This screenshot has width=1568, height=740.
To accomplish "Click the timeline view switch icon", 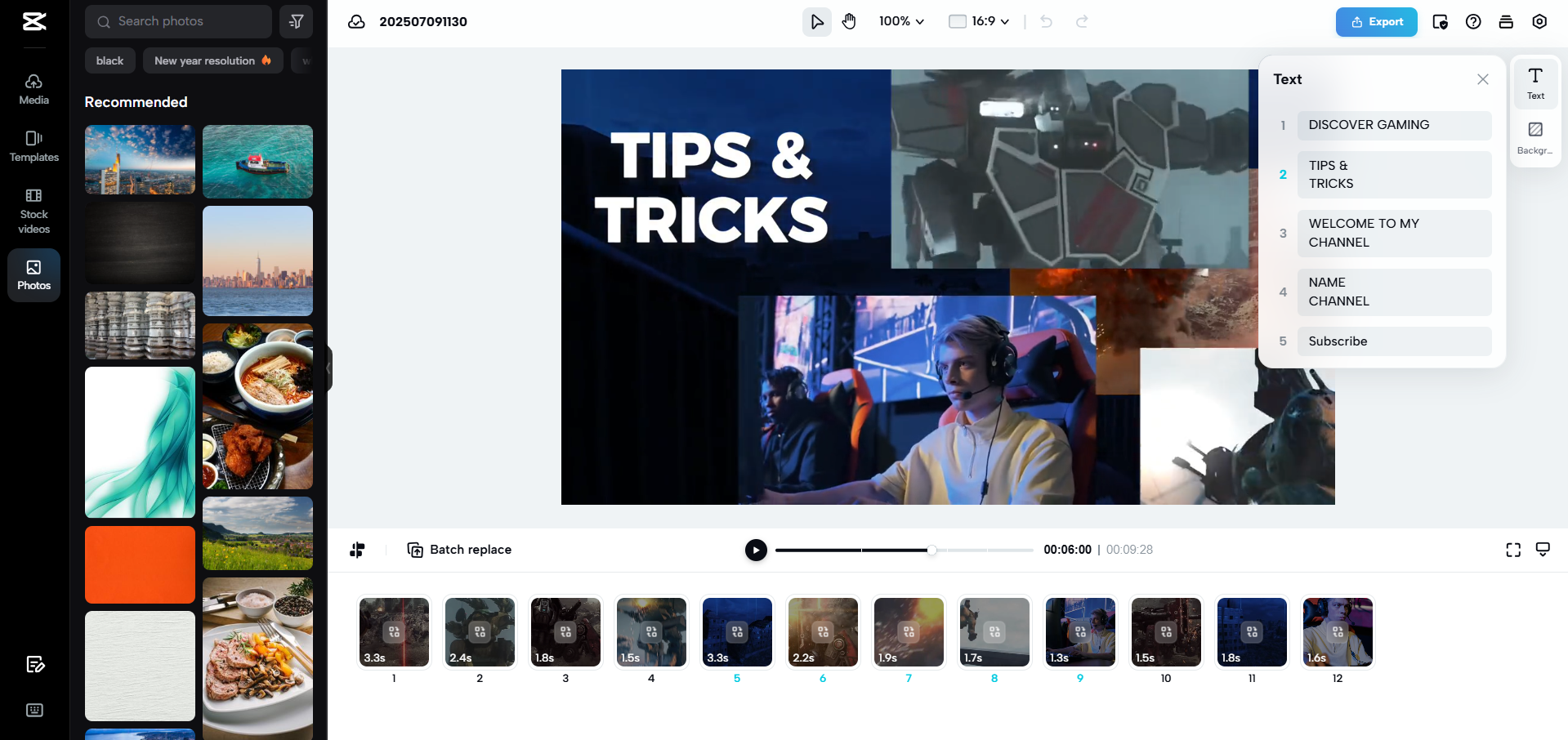I will 357,550.
